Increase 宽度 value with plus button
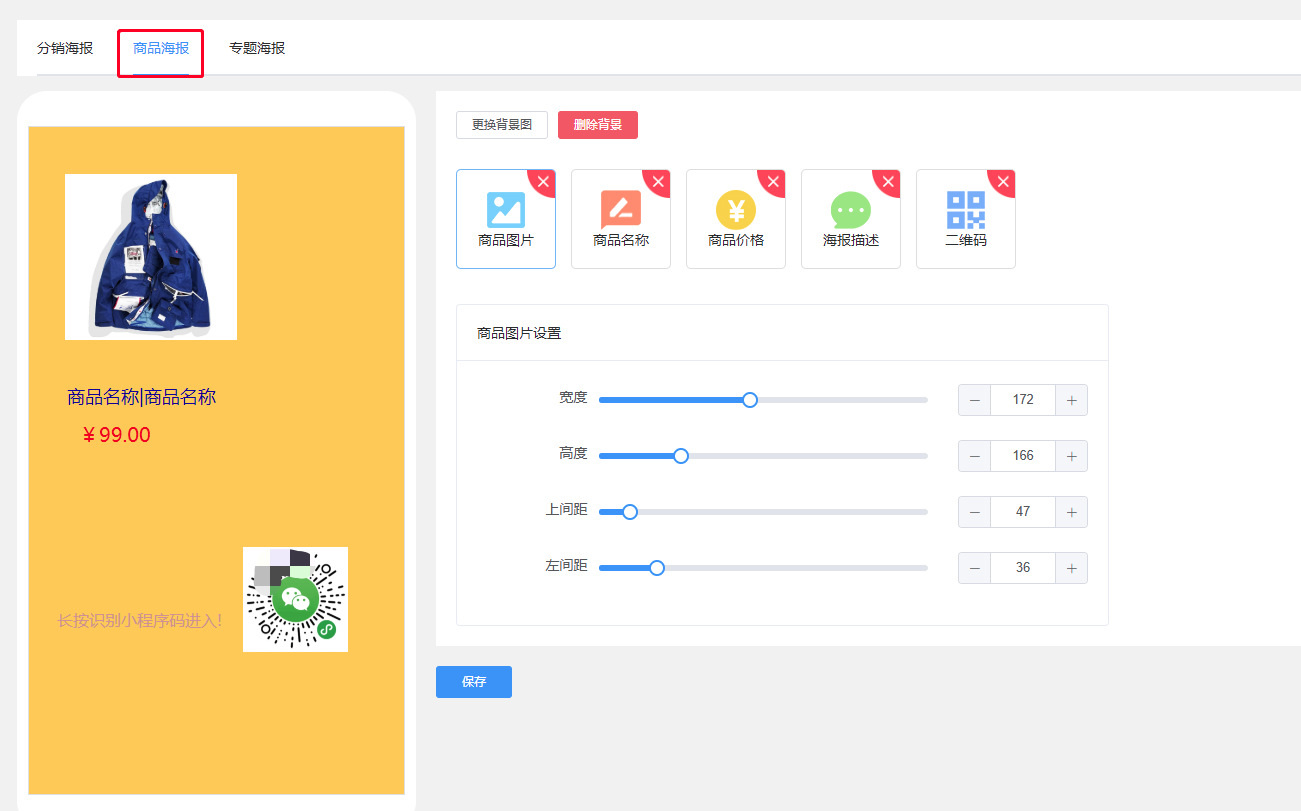This screenshot has width=1301, height=811. 1071,400
